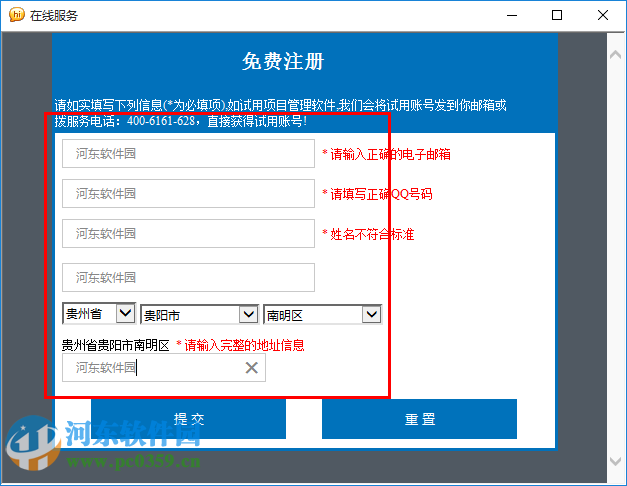Maximize the 在线服务 window
The height and width of the screenshot is (486, 627).
pos(557,15)
